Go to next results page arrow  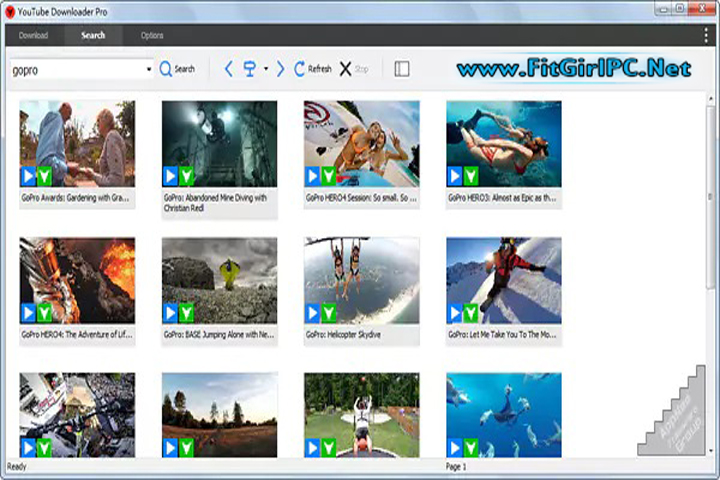[x=281, y=69]
